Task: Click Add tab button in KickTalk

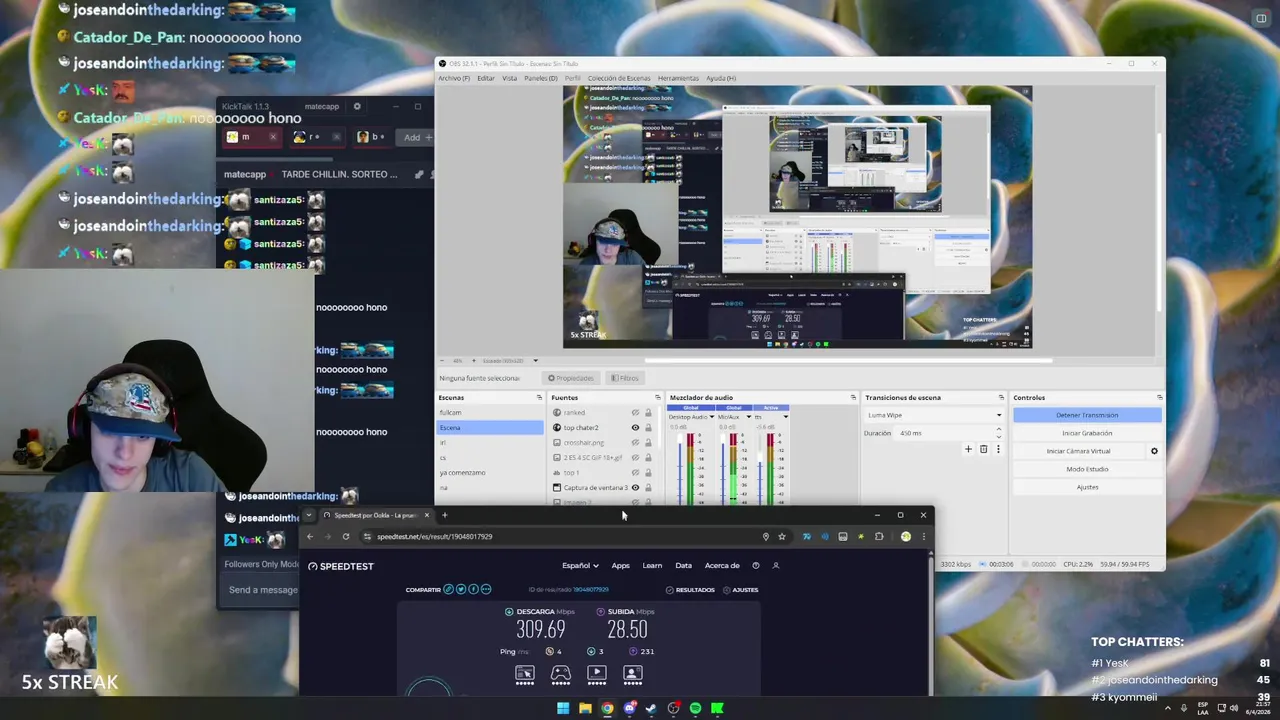Action: (x=417, y=137)
